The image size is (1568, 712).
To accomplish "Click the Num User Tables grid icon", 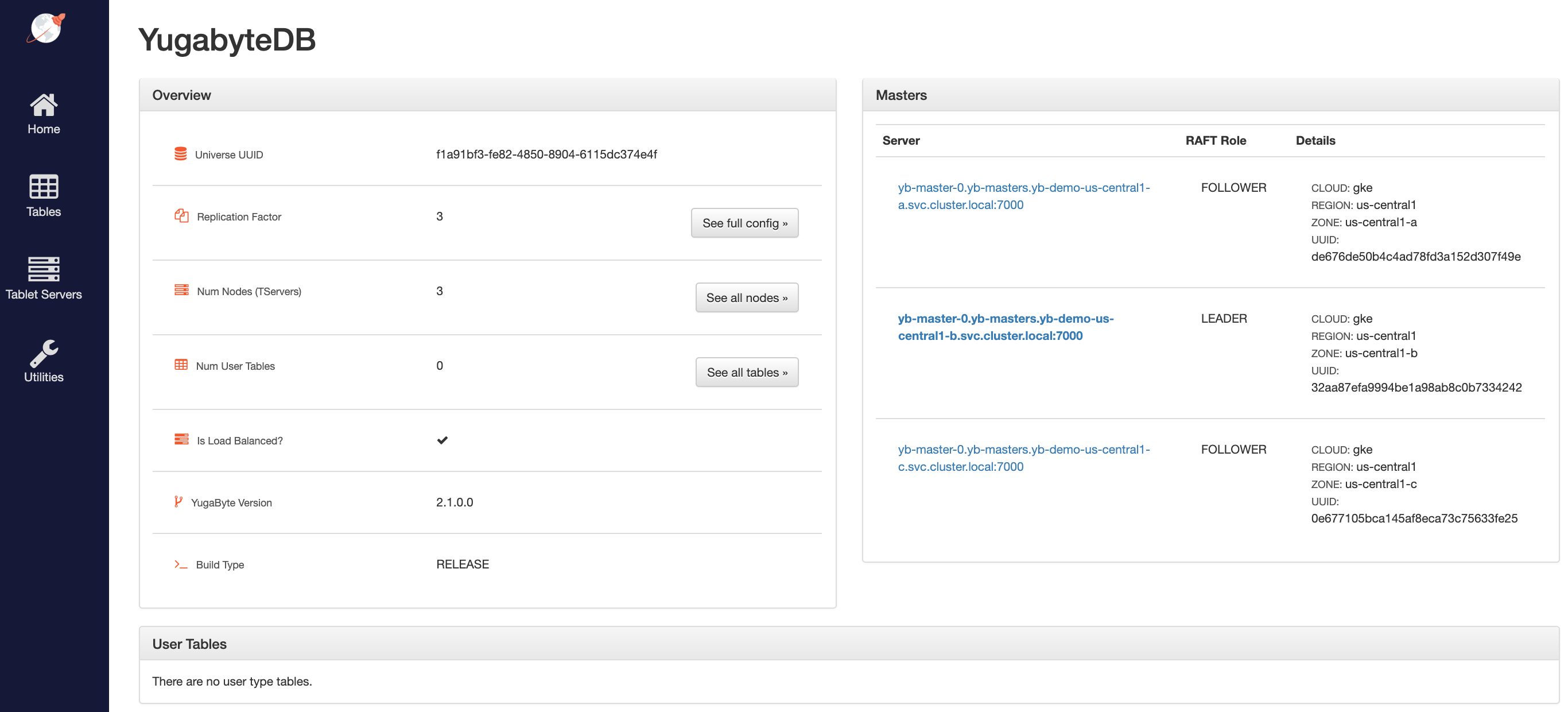I will point(181,365).
